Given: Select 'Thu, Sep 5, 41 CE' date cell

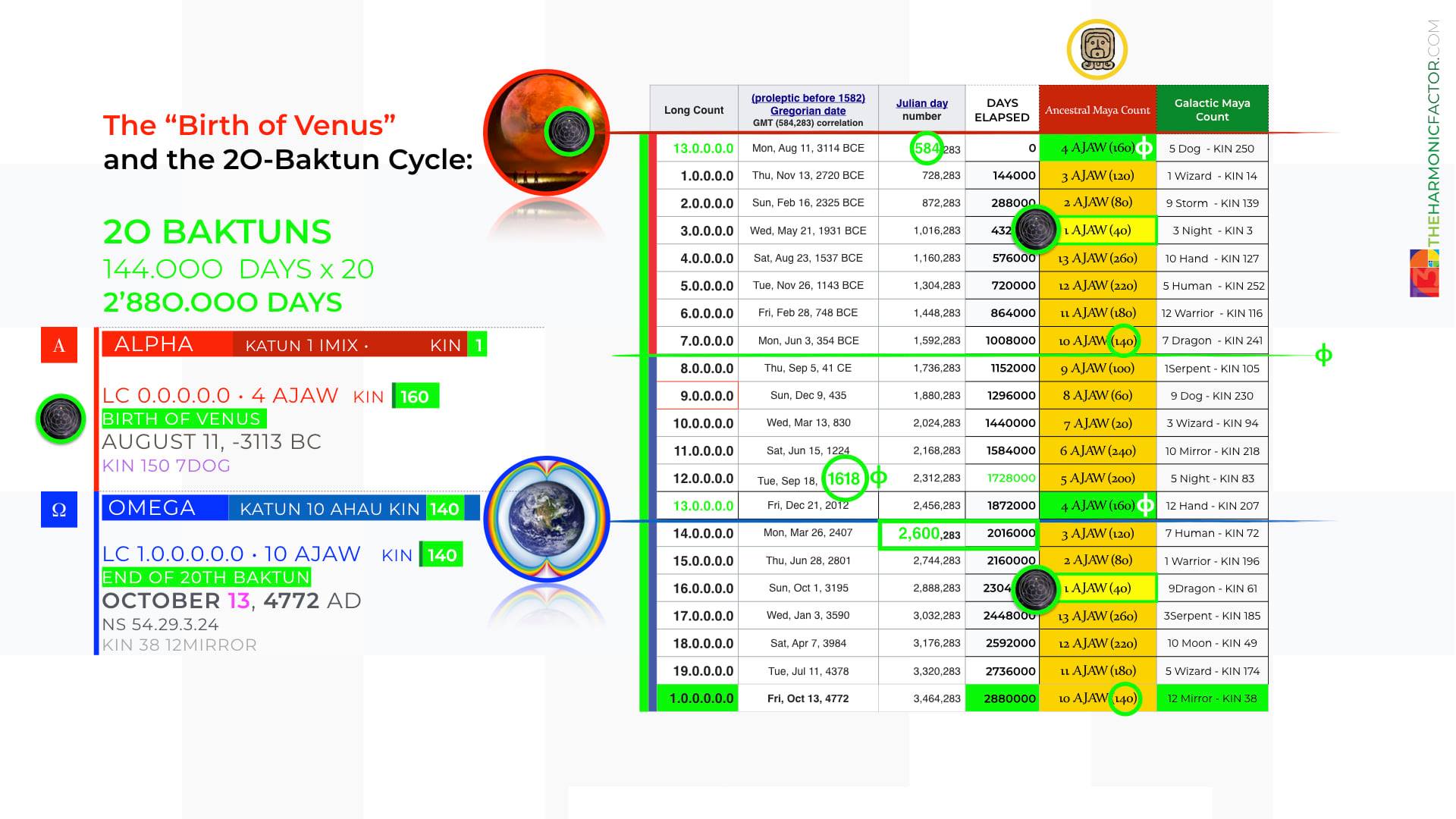Looking at the screenshot, I should [x=808, y=368].
